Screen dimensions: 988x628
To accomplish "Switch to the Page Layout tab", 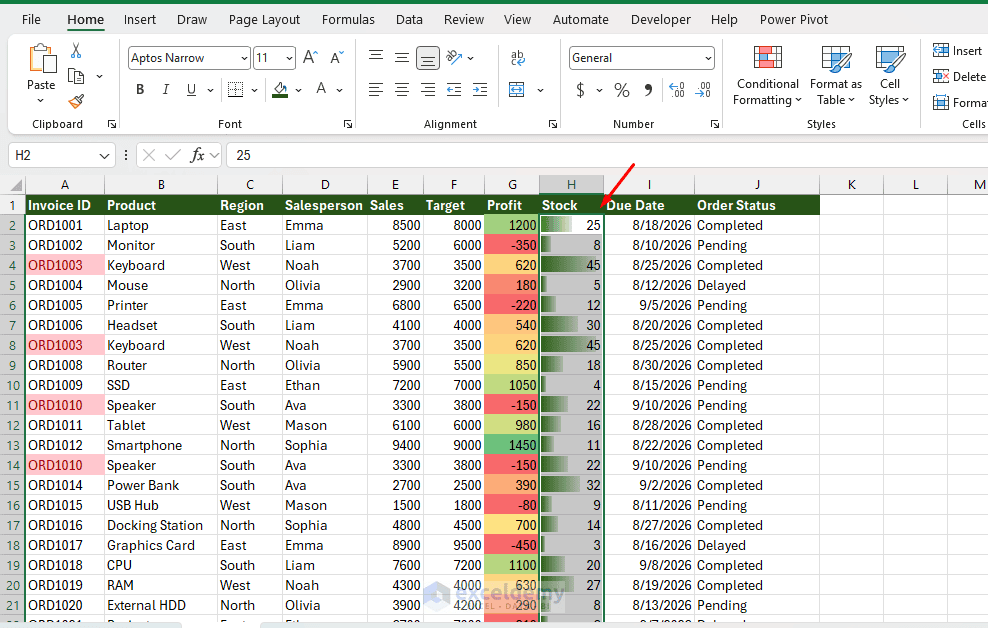I will click(264, 20).
